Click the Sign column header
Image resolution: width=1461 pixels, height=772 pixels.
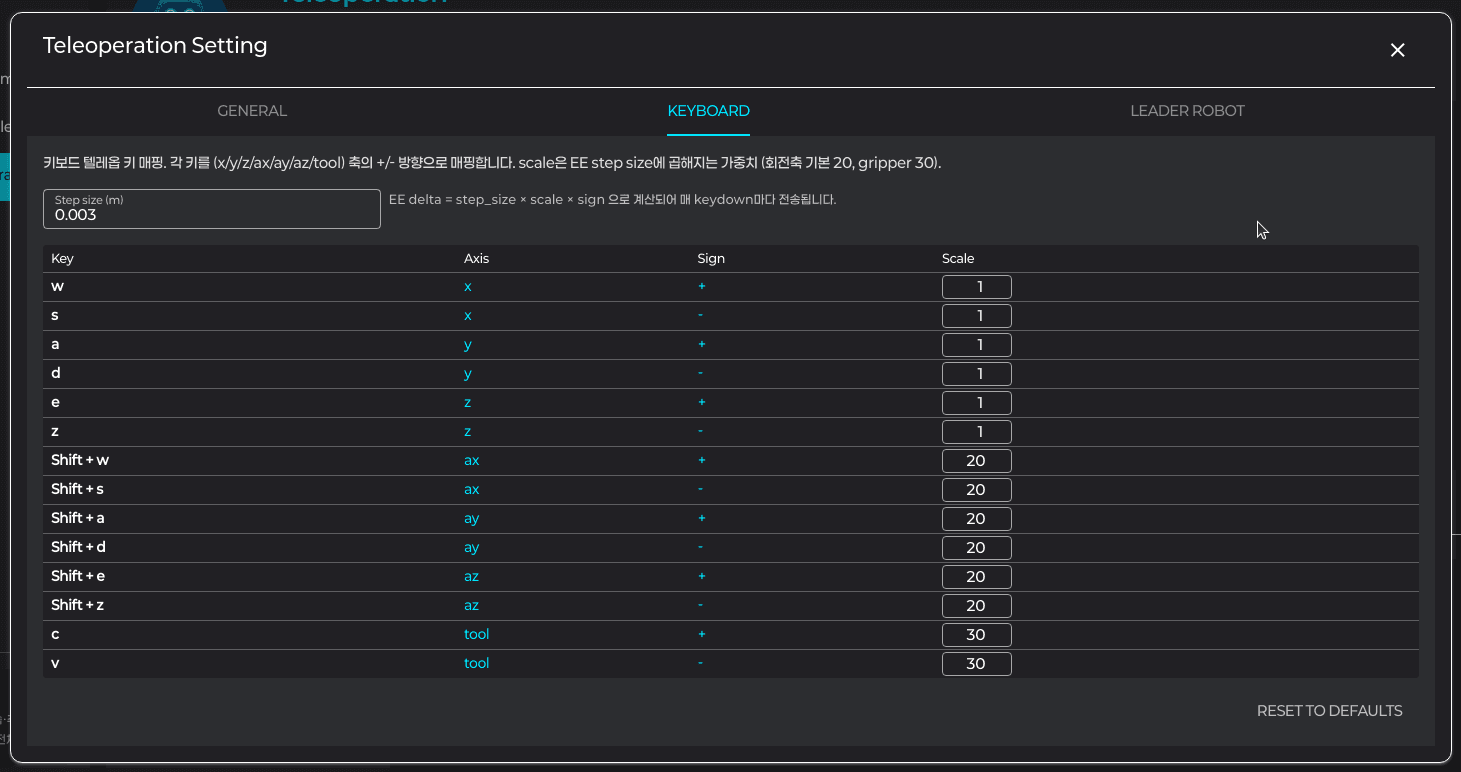pyautogui.click(x=711, y=259)
